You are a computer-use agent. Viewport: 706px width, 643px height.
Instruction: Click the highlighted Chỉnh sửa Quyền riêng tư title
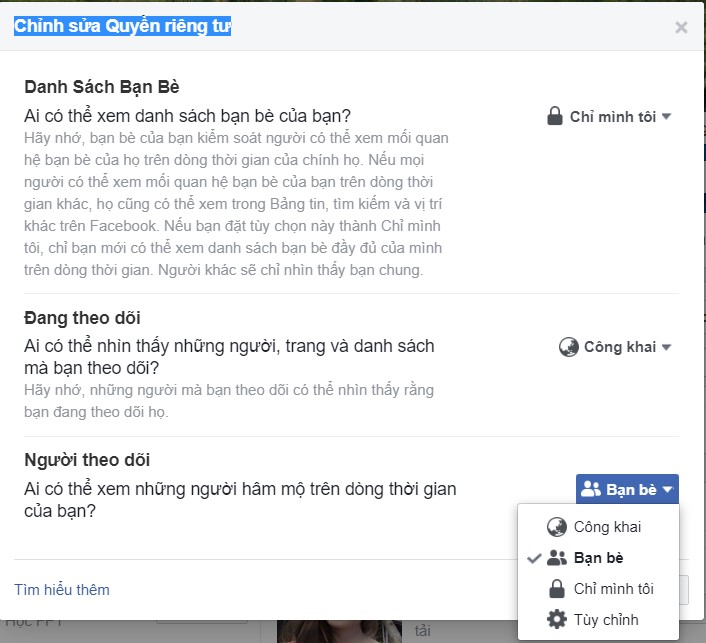click(122, 26)
